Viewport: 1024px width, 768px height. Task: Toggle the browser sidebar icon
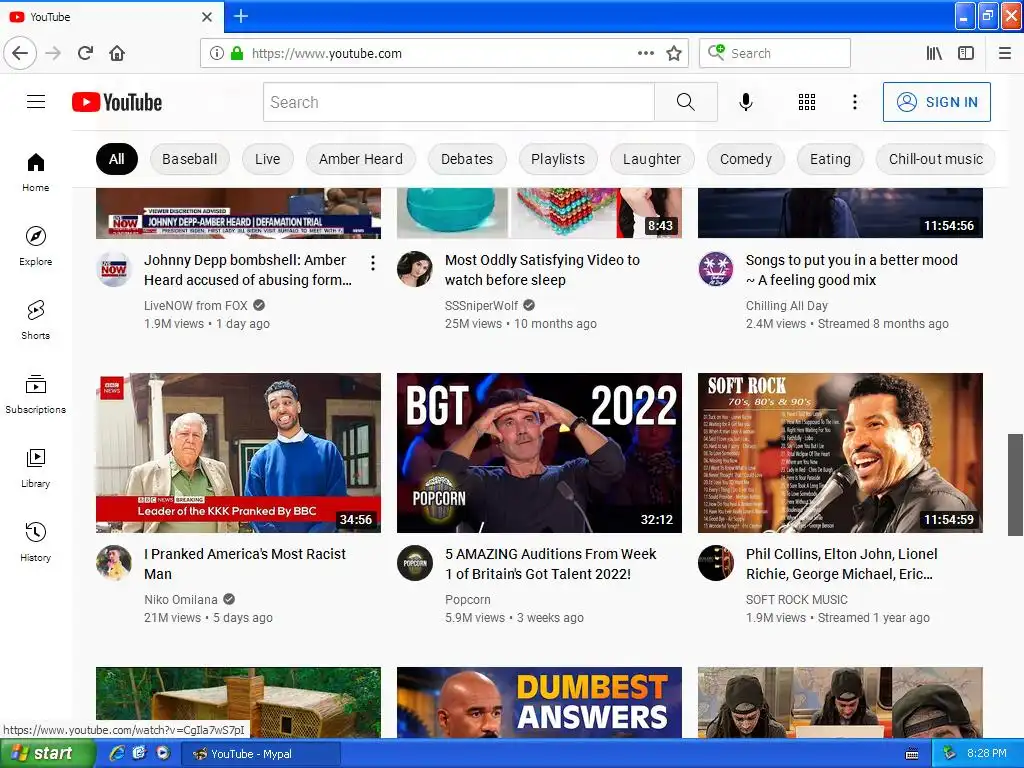click(966, 53)
